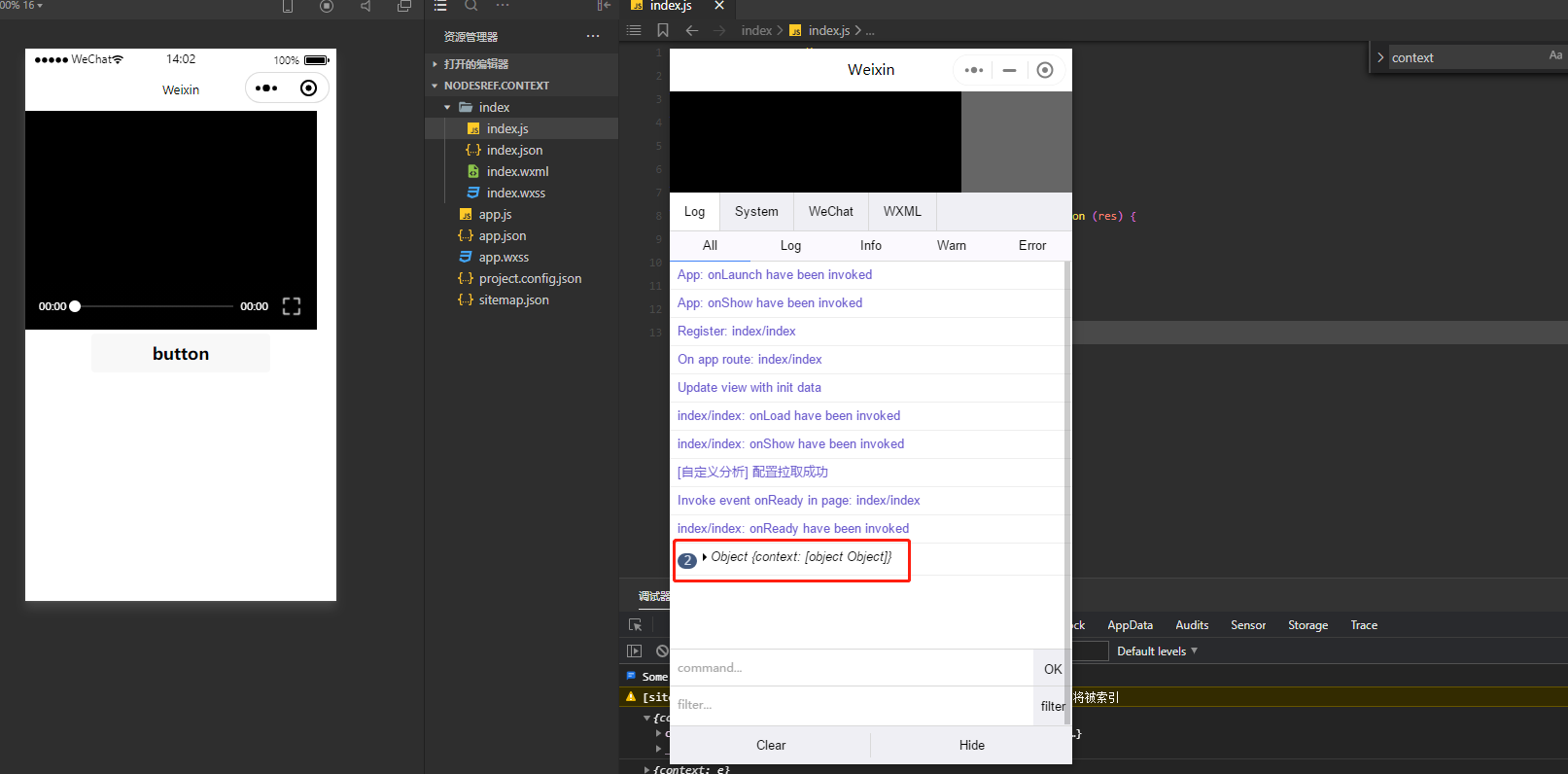
Task: Open sitemap.json in the file tree
Action: tap(513, 299)
